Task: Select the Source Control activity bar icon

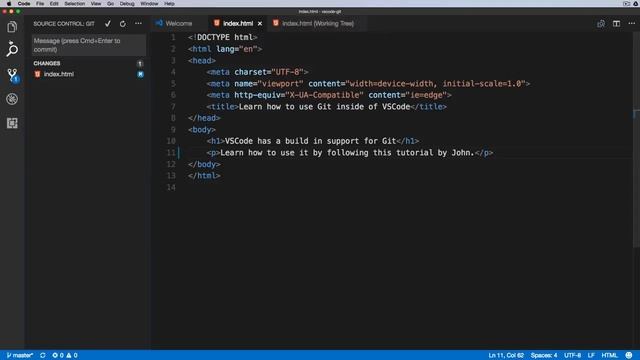Action: pyautogui.click(x=13, y=75)
